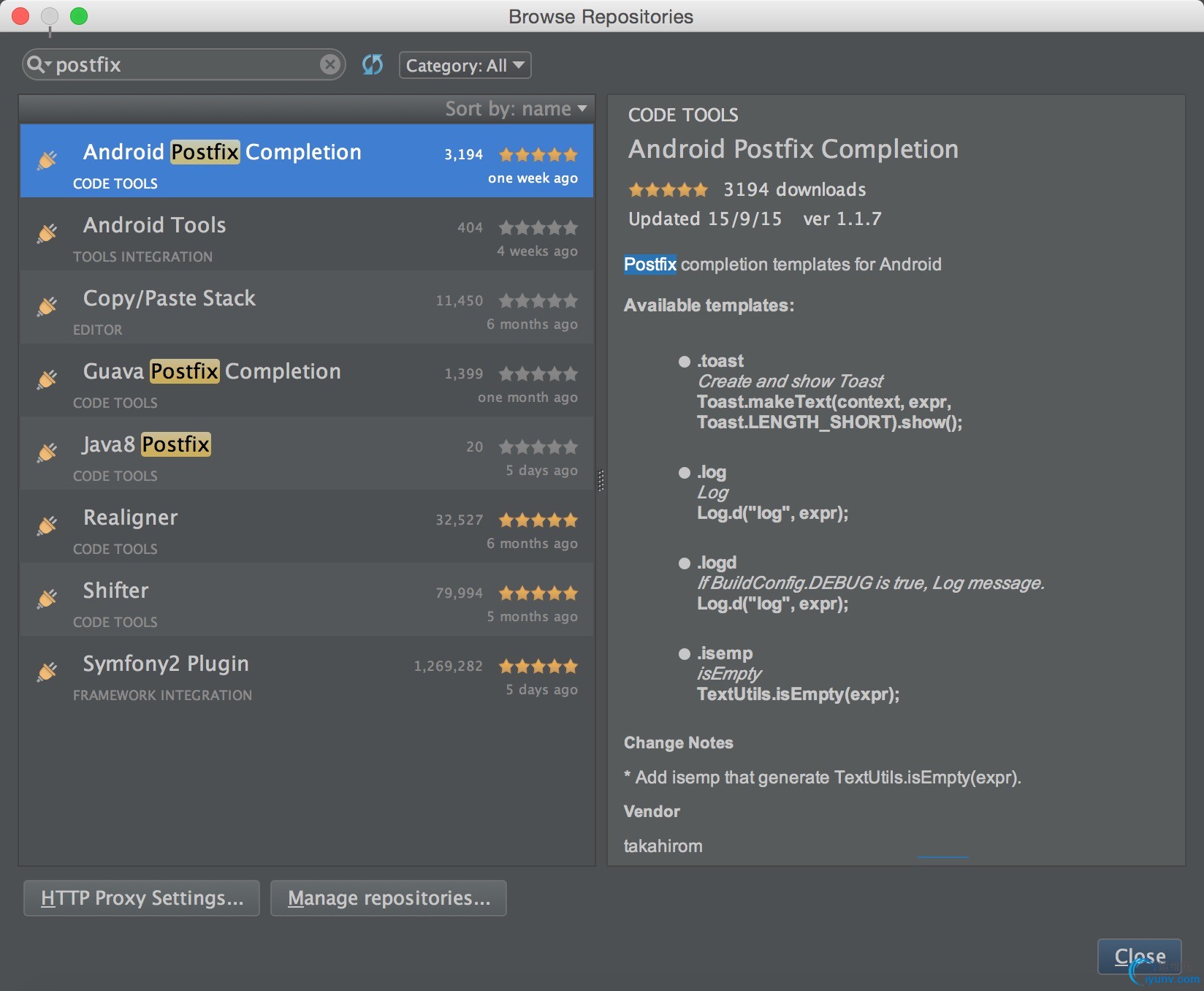Open search options magnifier dropdown
The image size is (1204, 991).
tap(38, 65)
